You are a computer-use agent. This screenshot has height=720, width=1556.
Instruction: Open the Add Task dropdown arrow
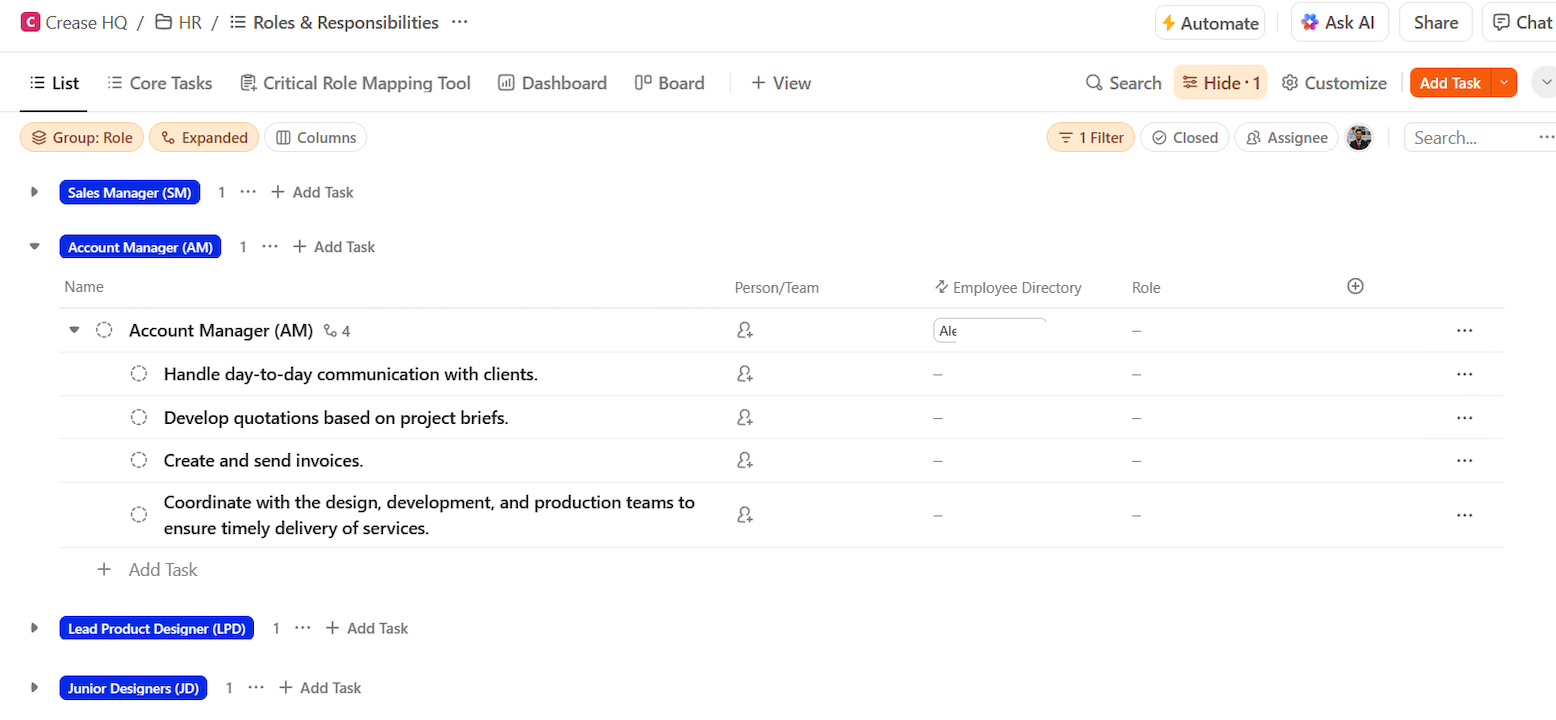pos(1504,83)
